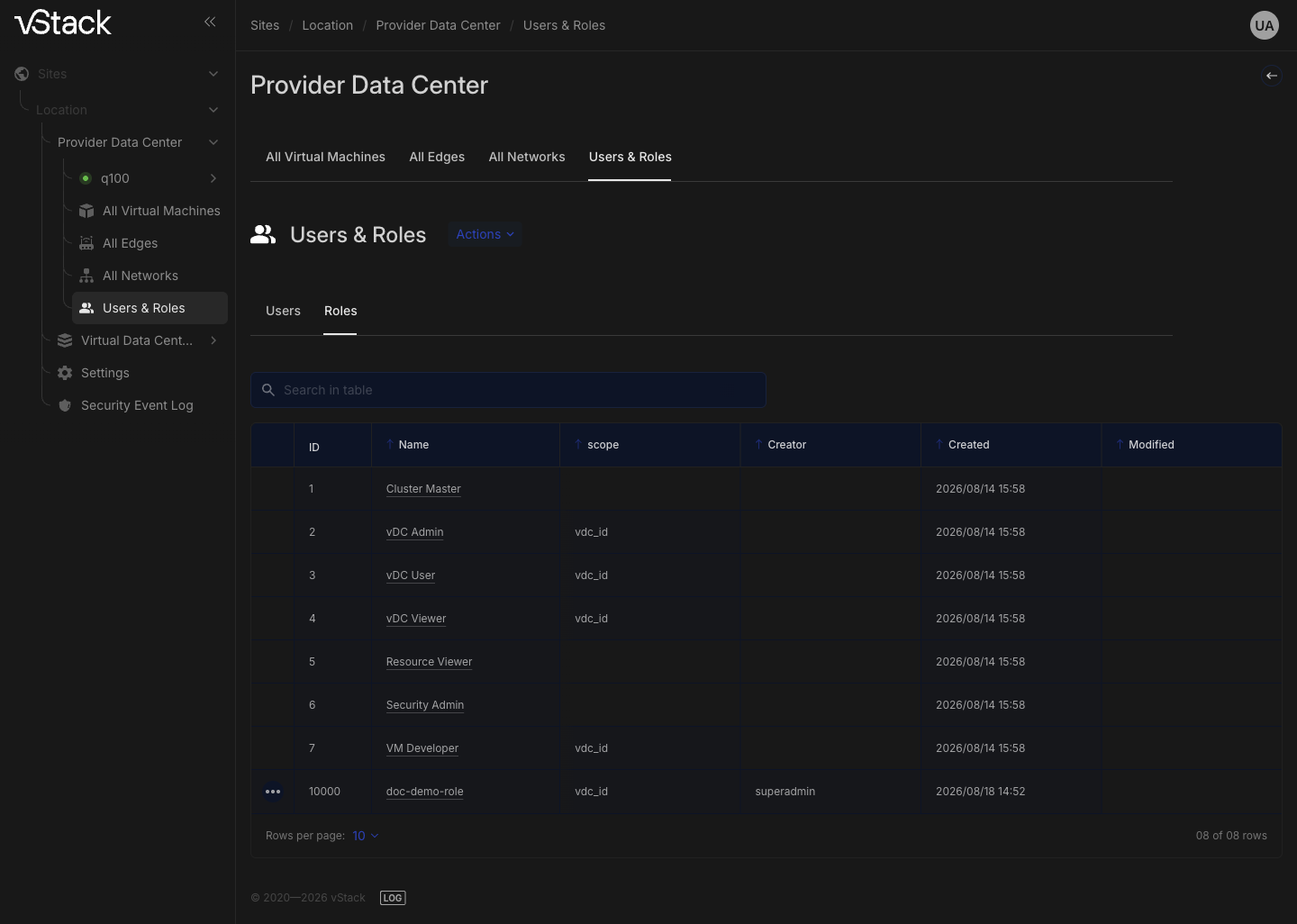Click the back arrow icon
The image size is (1297, 924).
1272,76
